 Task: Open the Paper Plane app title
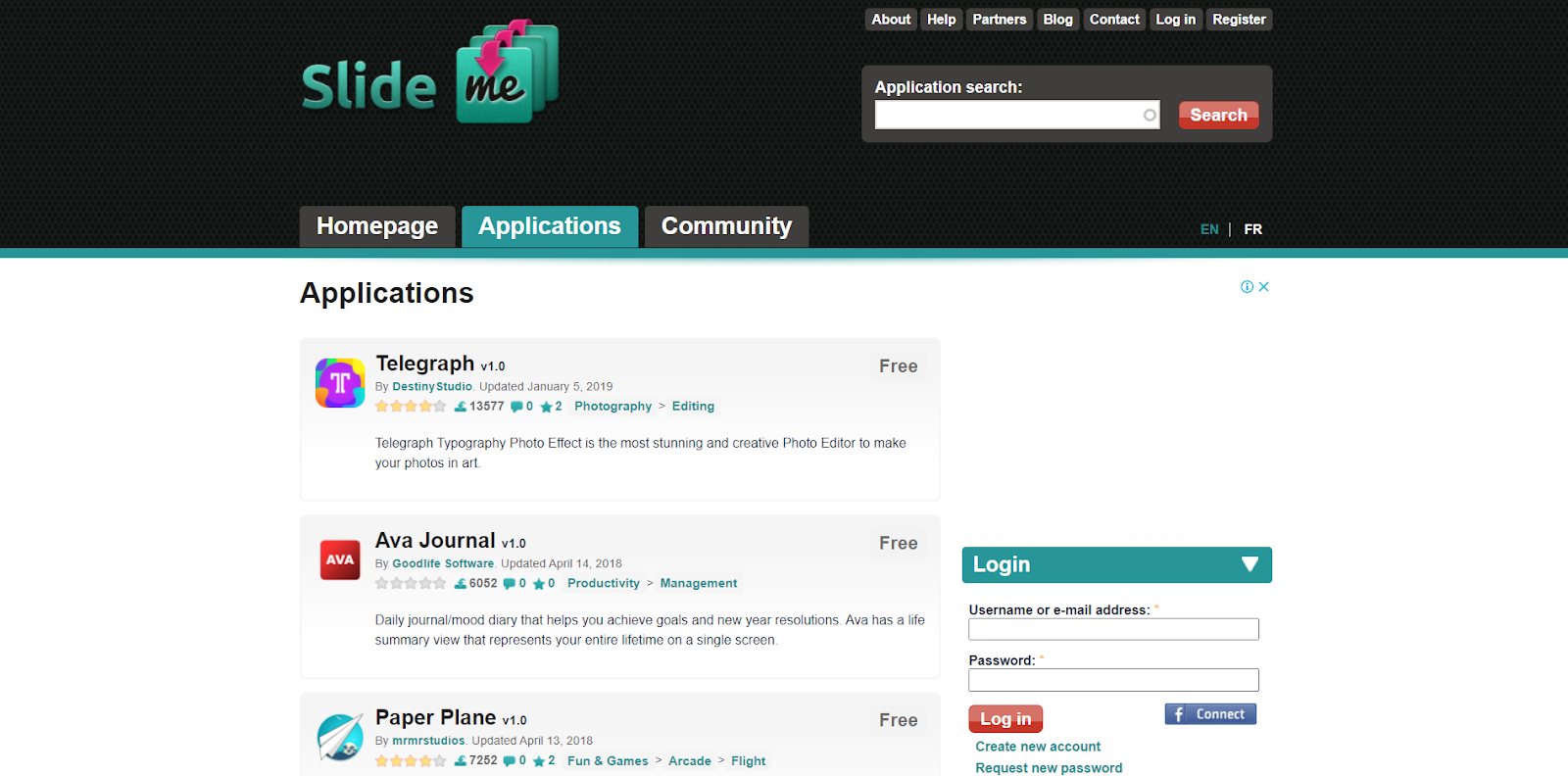(x=435, y=718)
